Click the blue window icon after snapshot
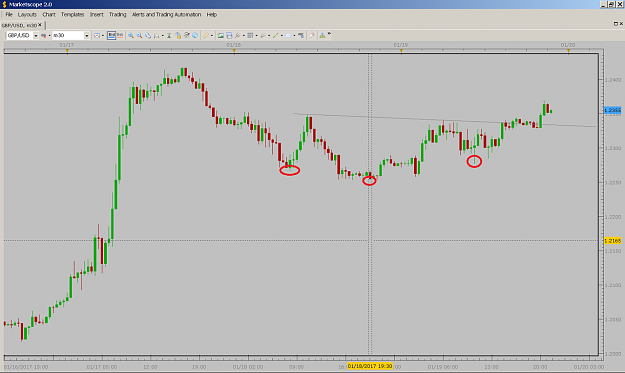Screen dimensions: 625x373 (229, 35)
